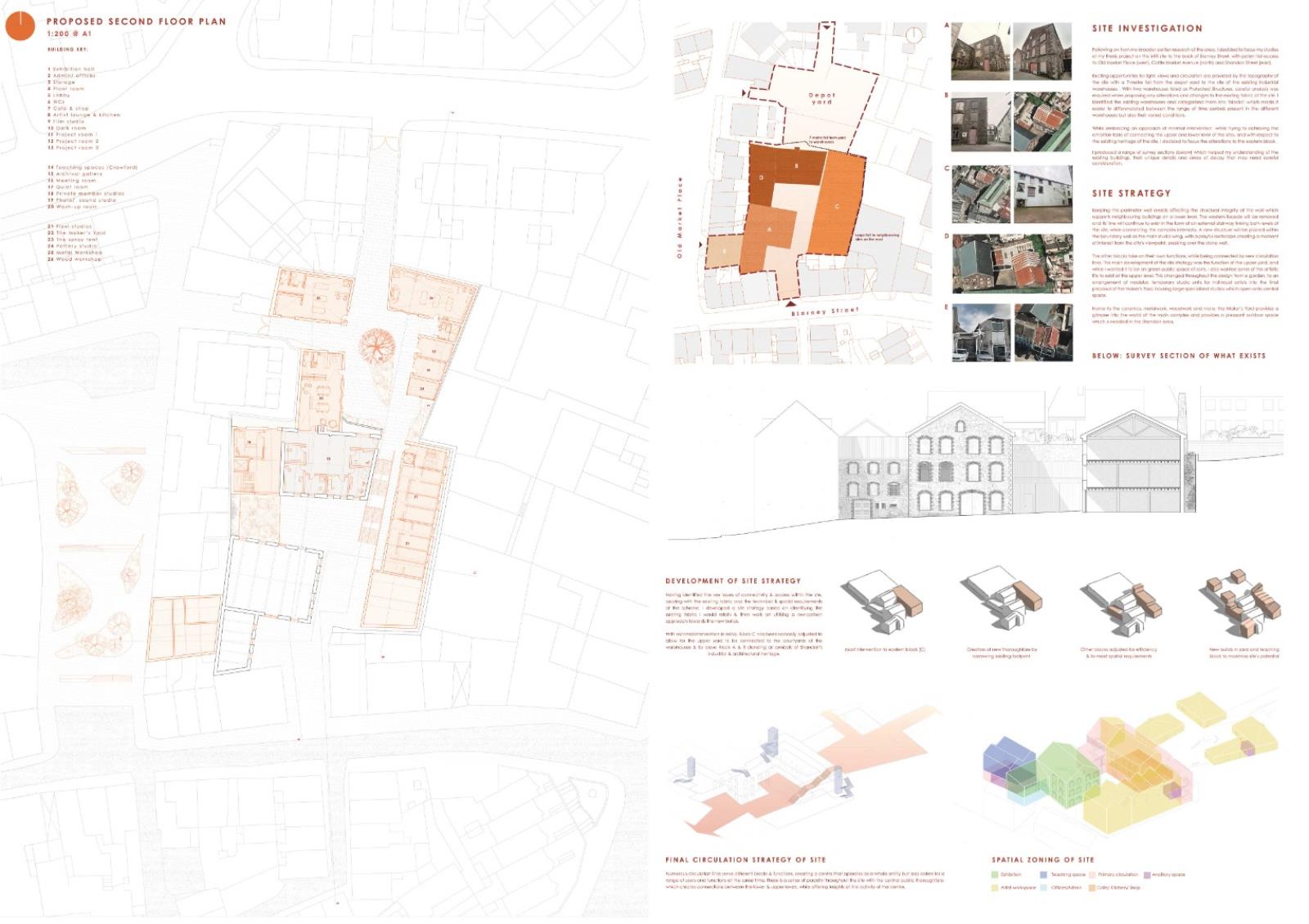Click the Blarney Street entrance arrow marker

[x=790, y=303]
